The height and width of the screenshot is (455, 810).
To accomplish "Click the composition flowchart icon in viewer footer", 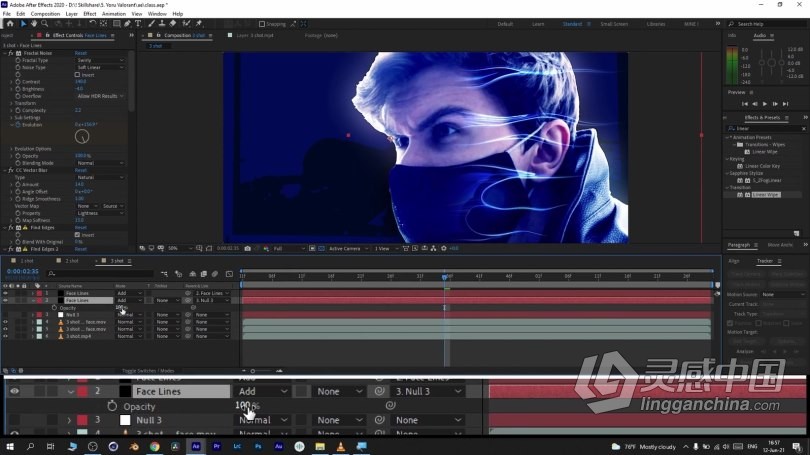I will (x=433, y=248).
